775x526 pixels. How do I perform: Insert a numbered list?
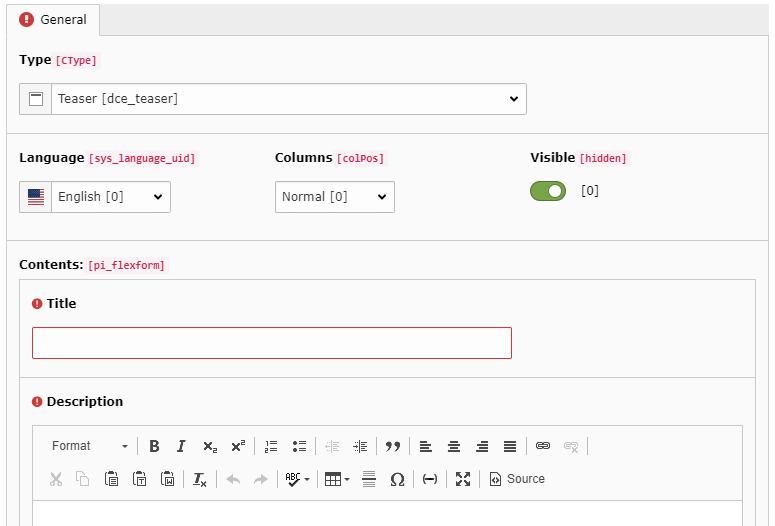click(x=271, y=446)
